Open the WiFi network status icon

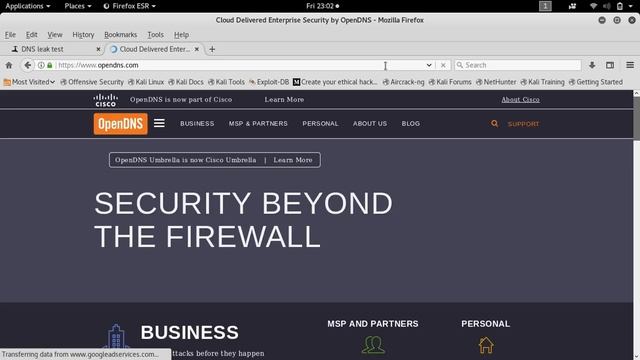(593, 6)
